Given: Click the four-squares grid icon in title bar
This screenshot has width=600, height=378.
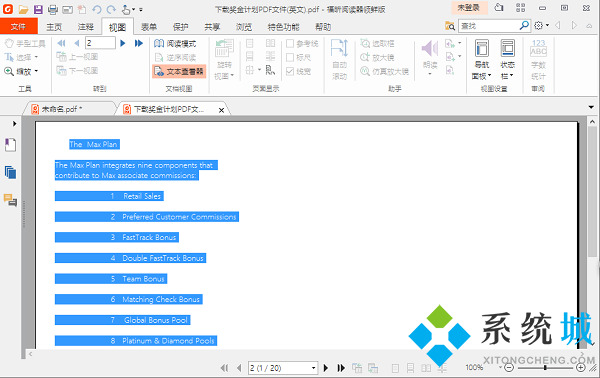Looking at the screenshot, I should tap(520, 7).
